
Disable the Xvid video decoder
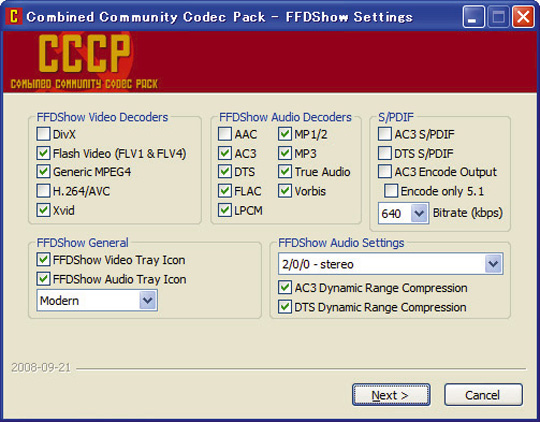coord(43,210)
